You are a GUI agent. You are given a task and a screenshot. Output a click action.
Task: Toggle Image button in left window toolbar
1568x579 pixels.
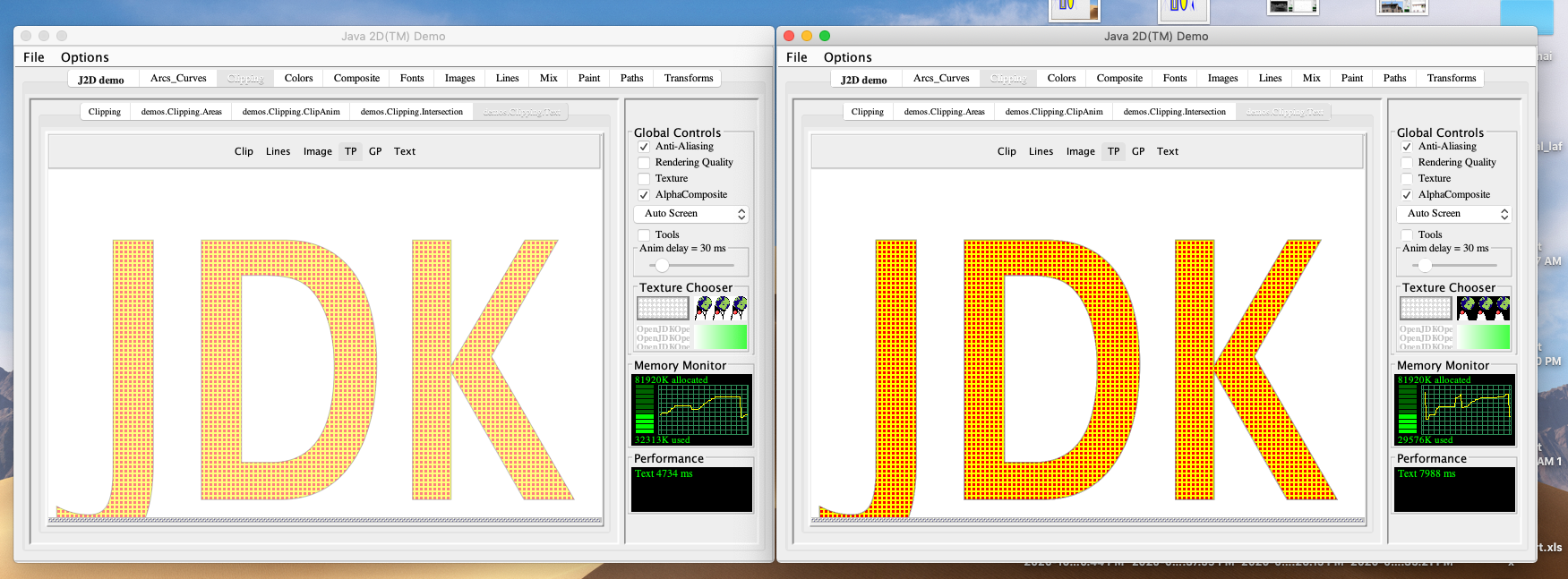(x=318, y=152)
